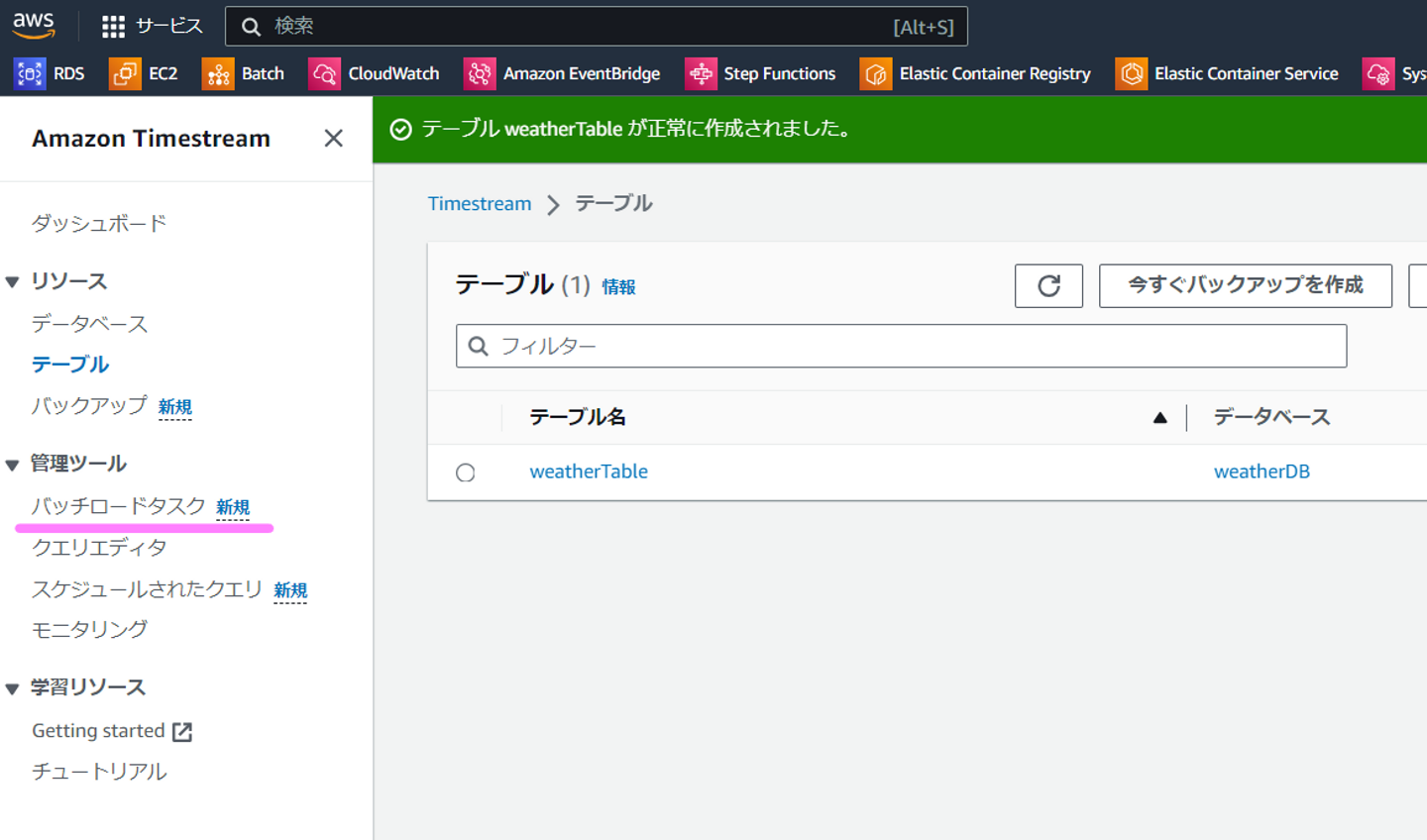This screenshot has height=840, width=1427.
Task: Open the EC2 service shortcut icon
Action: [x=125, y=73]
